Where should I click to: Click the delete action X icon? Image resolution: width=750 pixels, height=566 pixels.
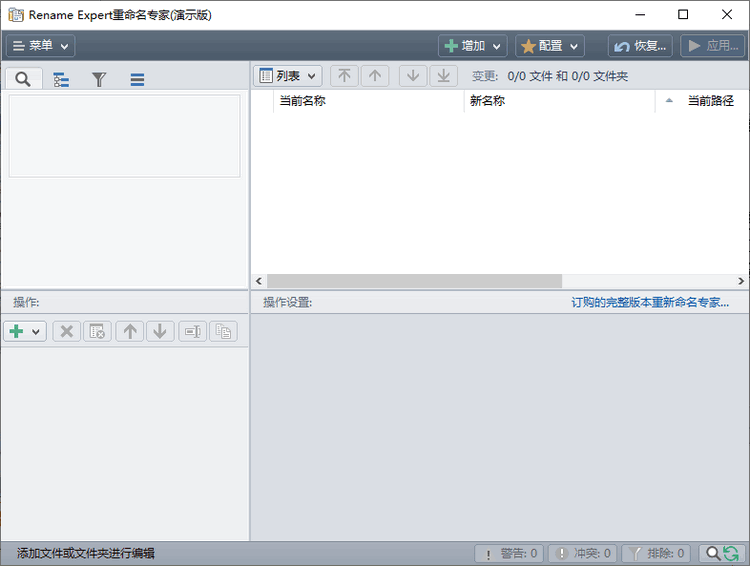click(66, 331)
